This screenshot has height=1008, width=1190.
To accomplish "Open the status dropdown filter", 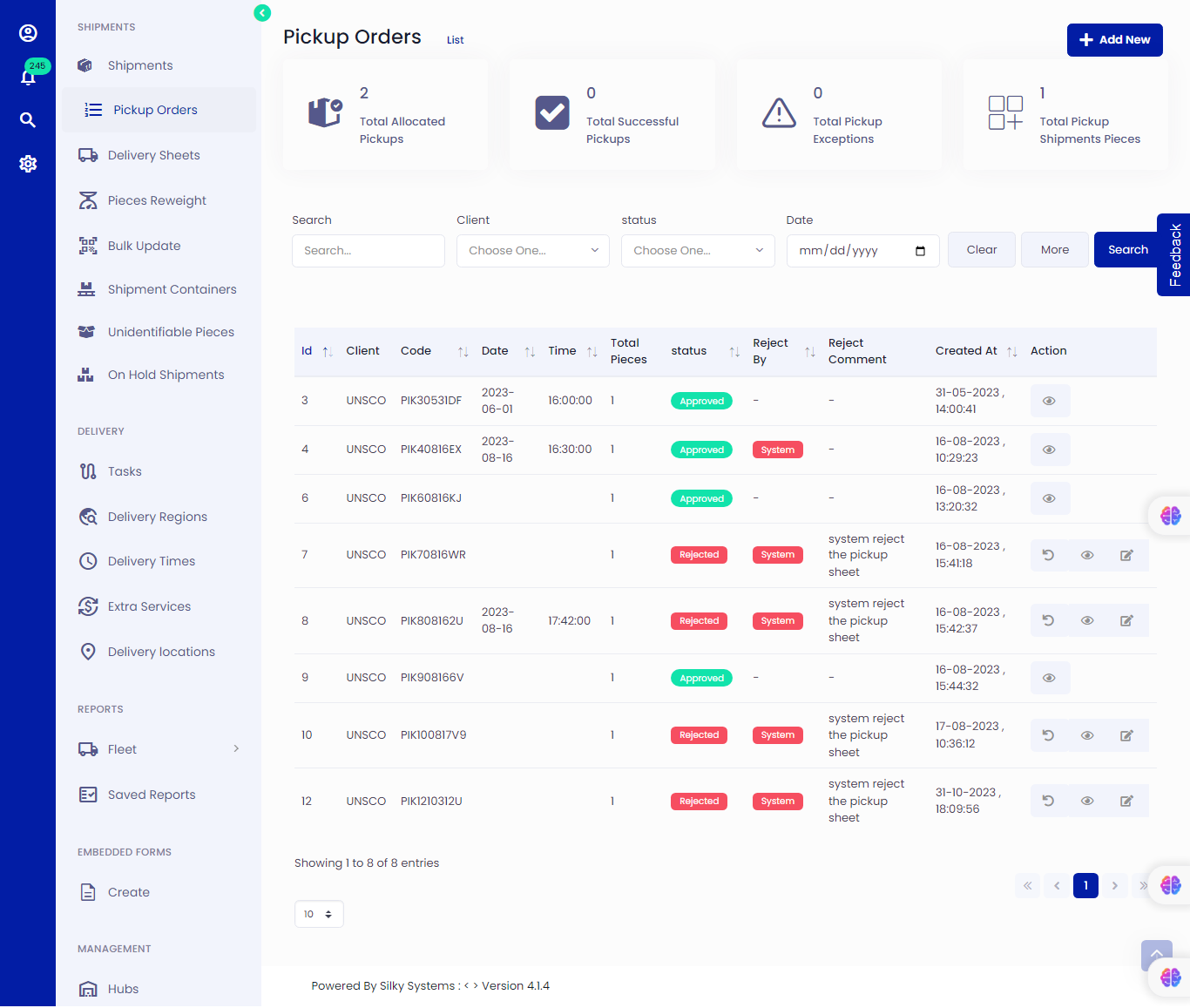I will tap(697, 251).
